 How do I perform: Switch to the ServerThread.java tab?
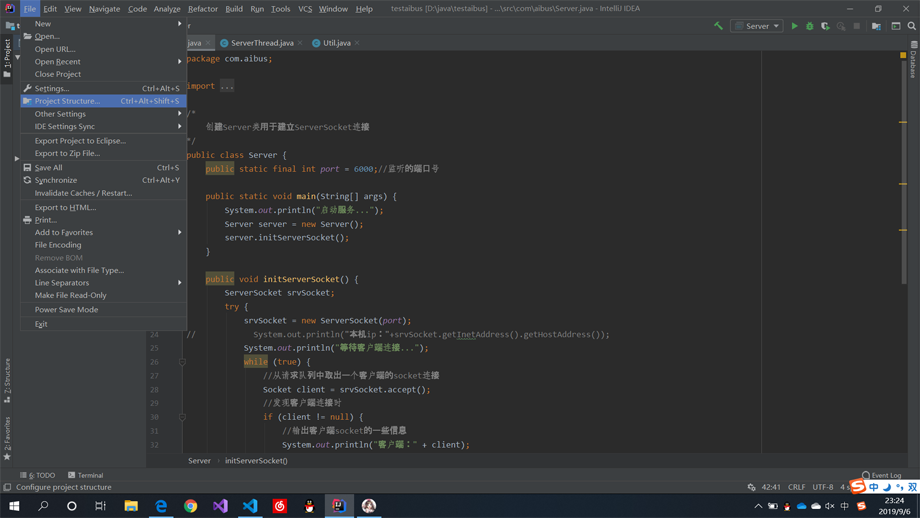click(262, 43)
